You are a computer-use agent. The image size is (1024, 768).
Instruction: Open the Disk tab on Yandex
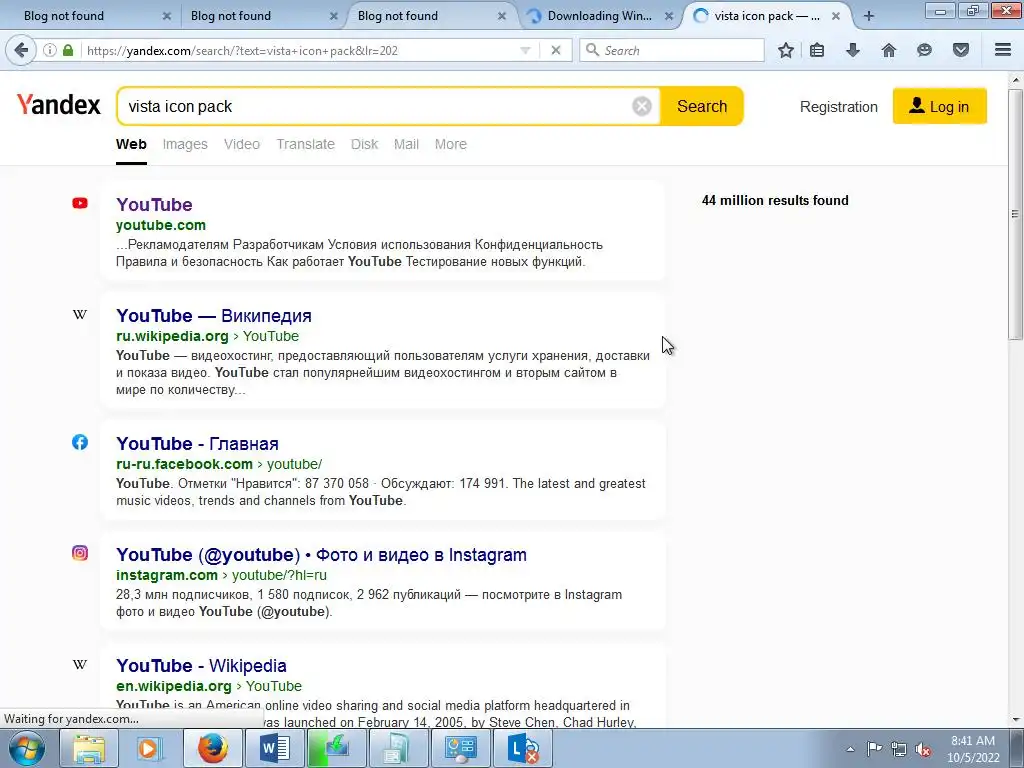click(364, 144)
